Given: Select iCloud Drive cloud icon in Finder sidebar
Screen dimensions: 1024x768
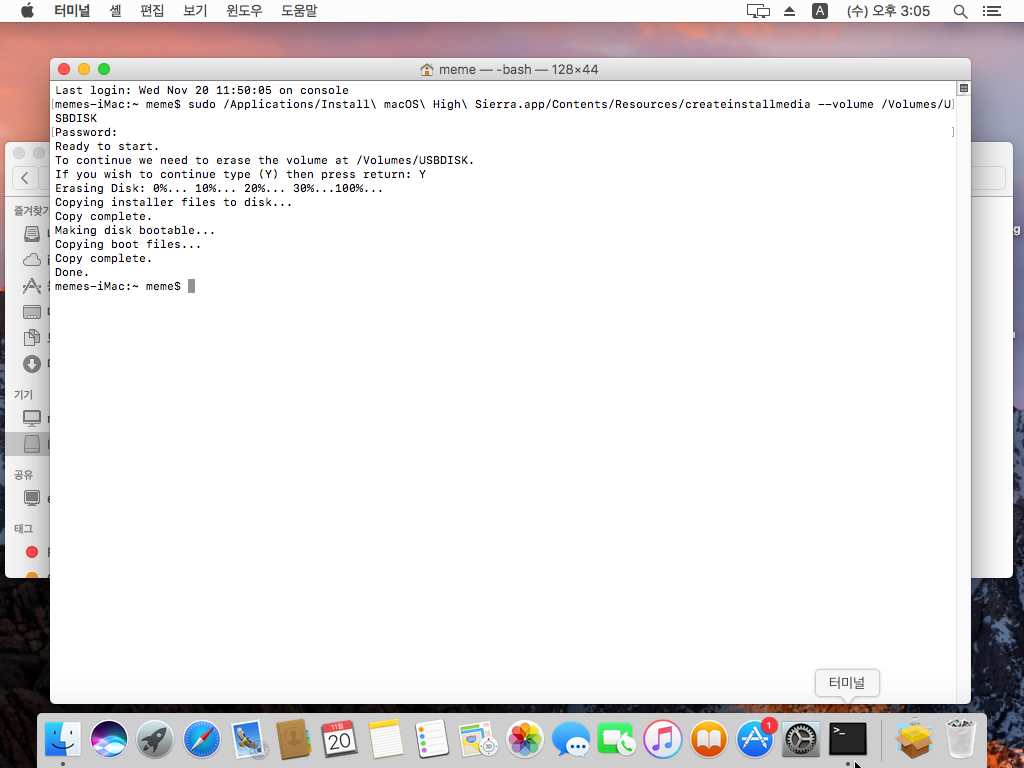Looking at the screenshot, I should coord(32,260).
